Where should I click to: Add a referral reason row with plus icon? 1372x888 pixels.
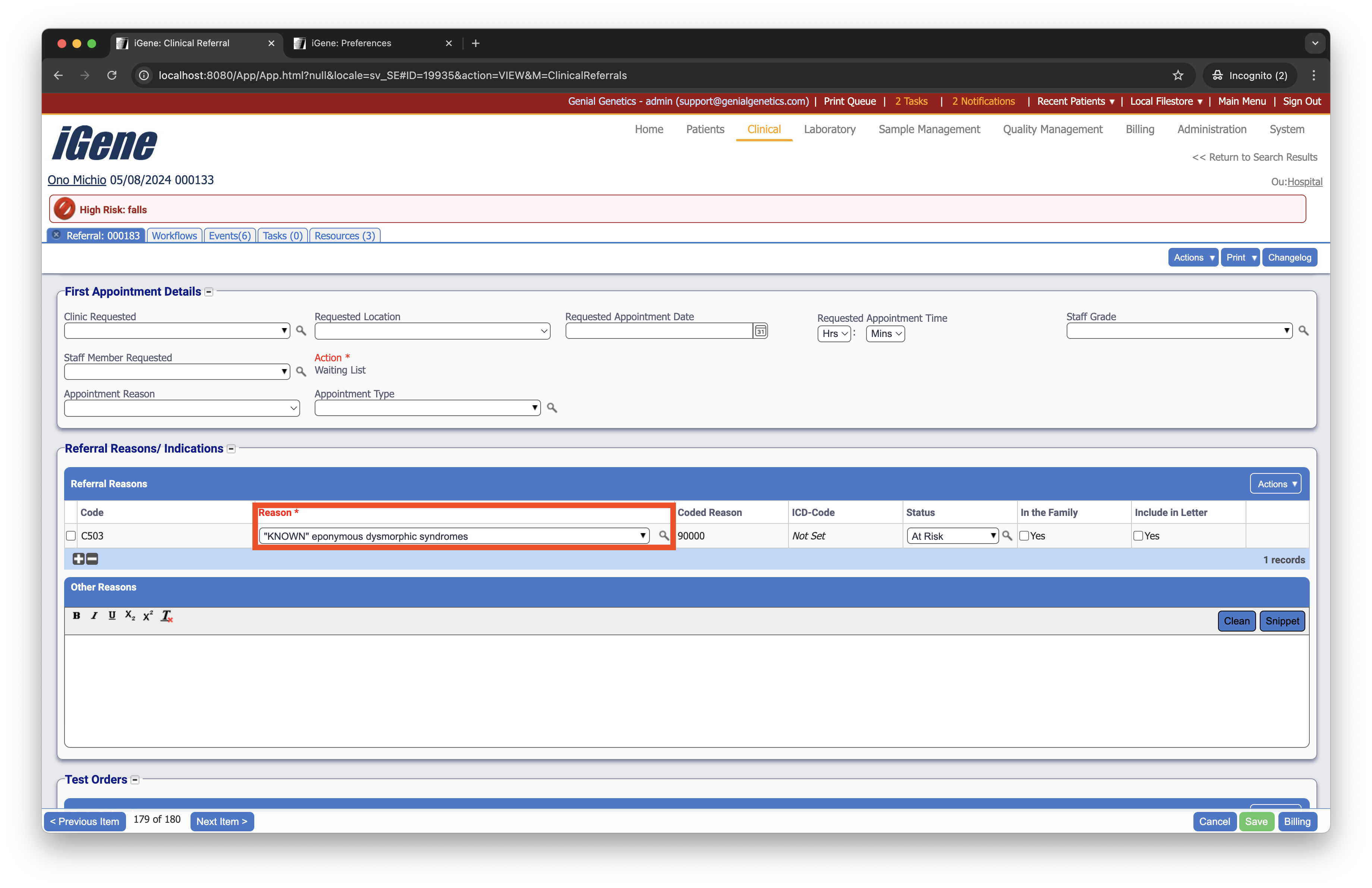click(78, 559)
